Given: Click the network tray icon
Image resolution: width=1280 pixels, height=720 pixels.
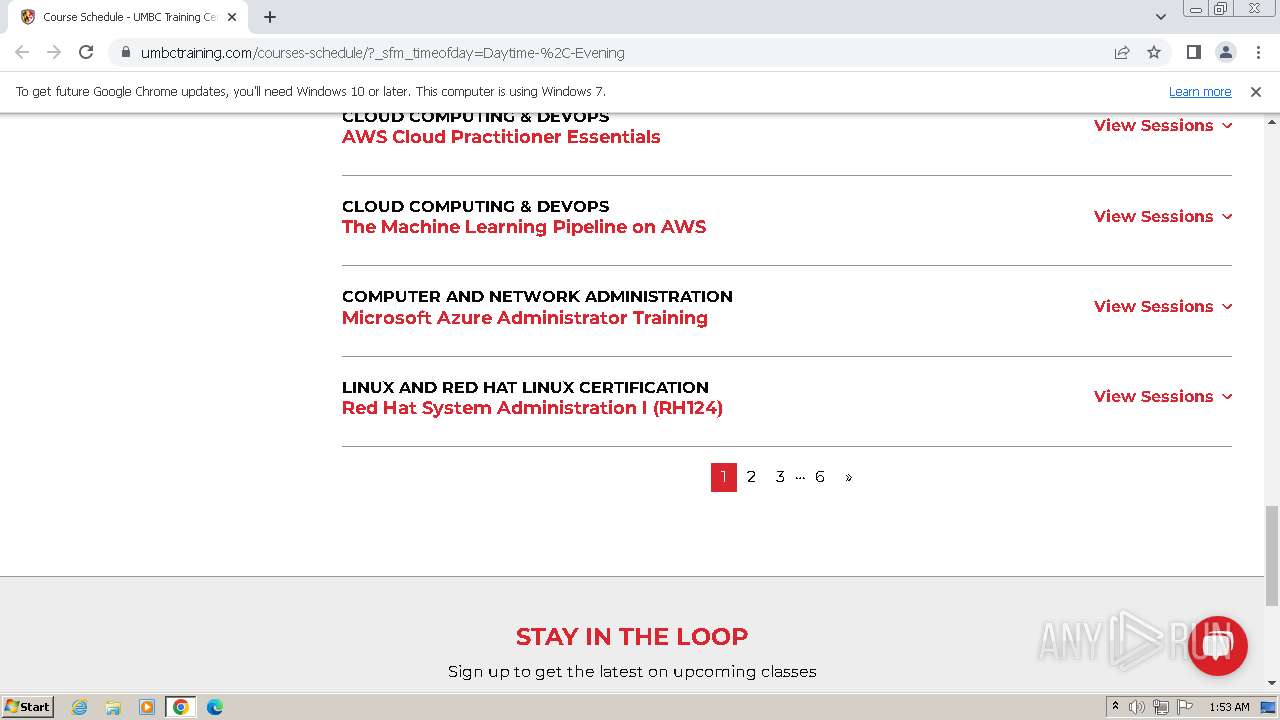Looking at the screenshot, I should pos(1161,707).
